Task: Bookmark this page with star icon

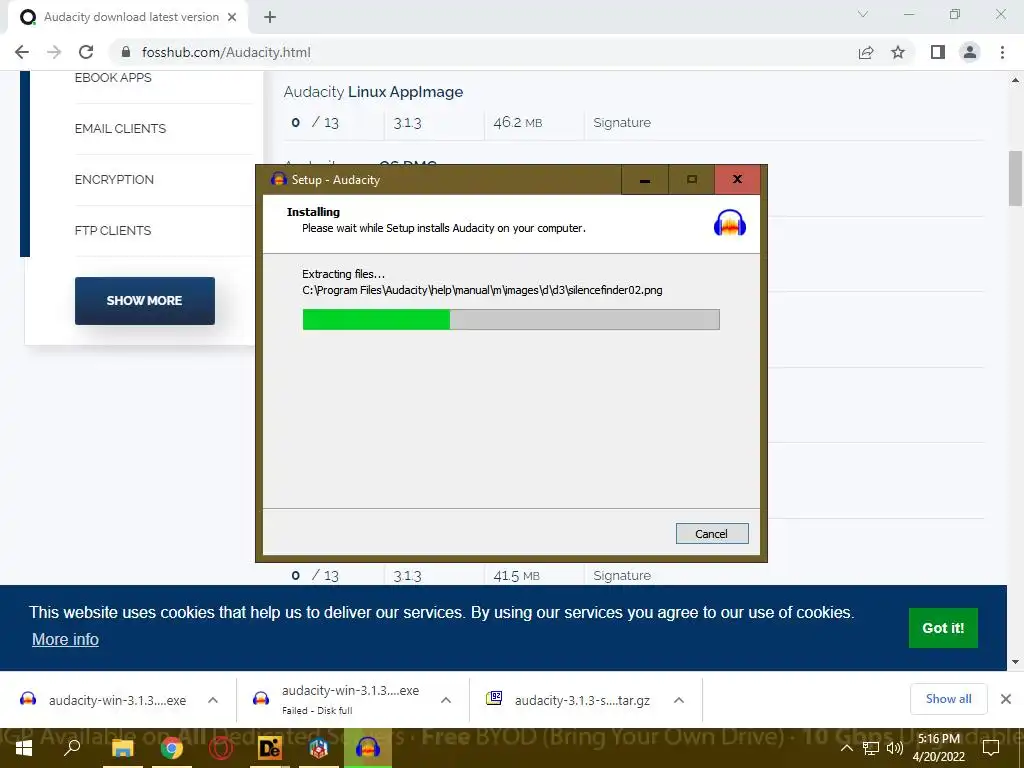Action: pyautogui.click(x=898, y=52)
